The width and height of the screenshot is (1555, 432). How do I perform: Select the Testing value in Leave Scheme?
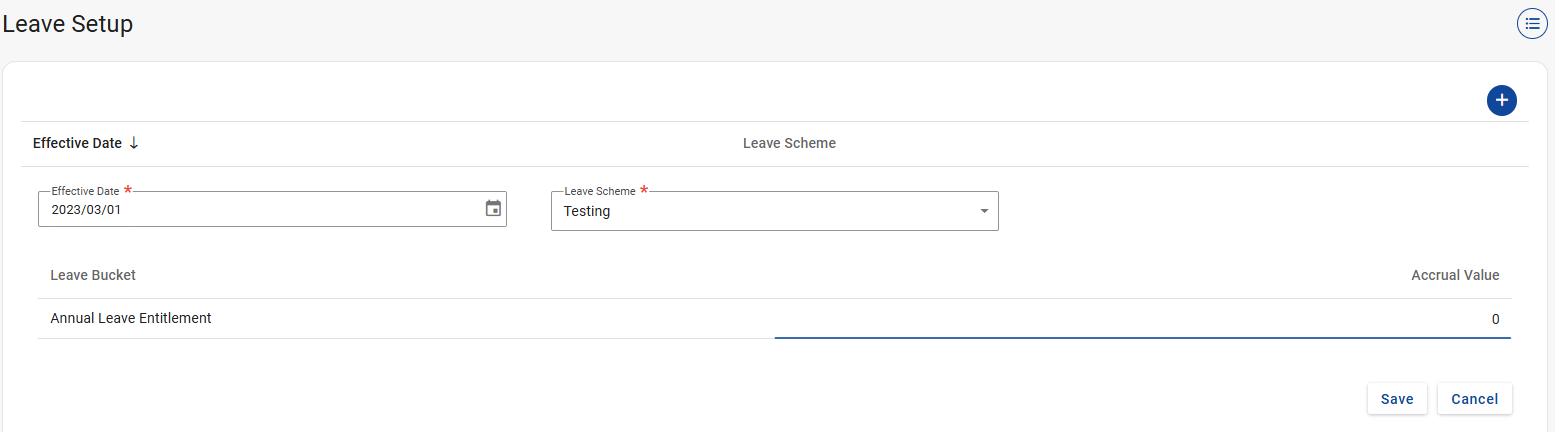click(587, 211)
